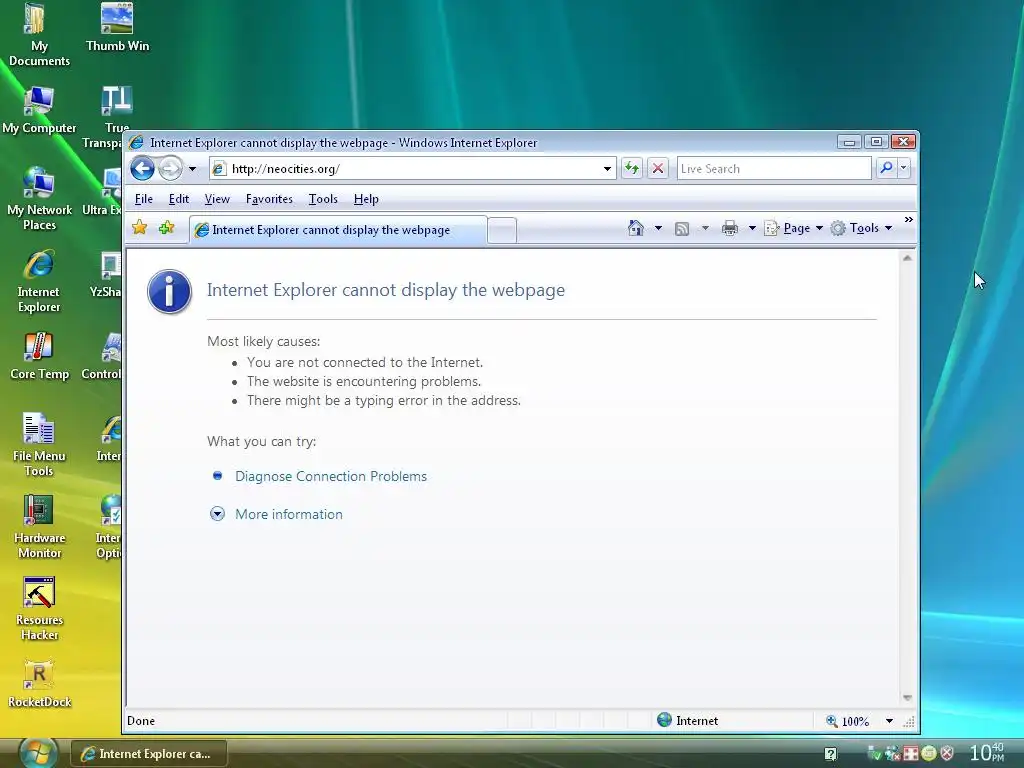Click the RocketDock desktop icon

pyautogui.click(x=39, y=684)
